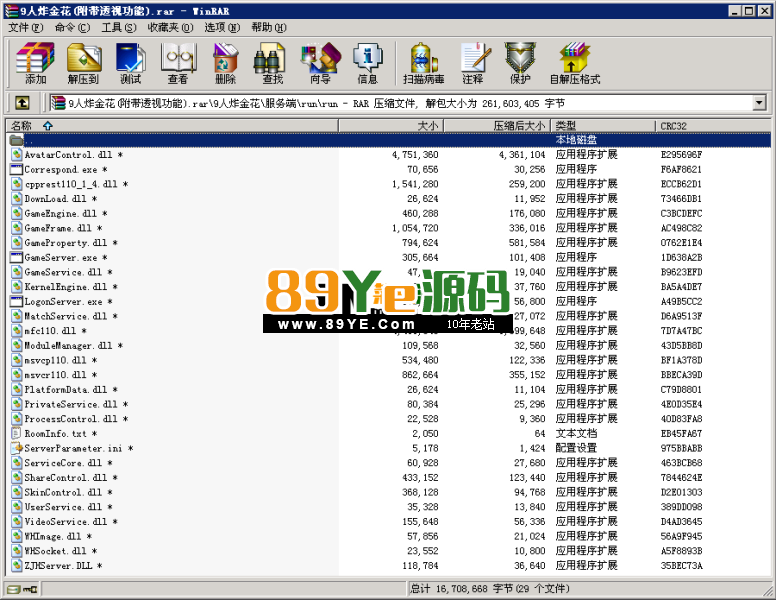The image size is (776, 600).
Task: Select the Test (测试) archive icon
Action: click(x=131, y=64)
